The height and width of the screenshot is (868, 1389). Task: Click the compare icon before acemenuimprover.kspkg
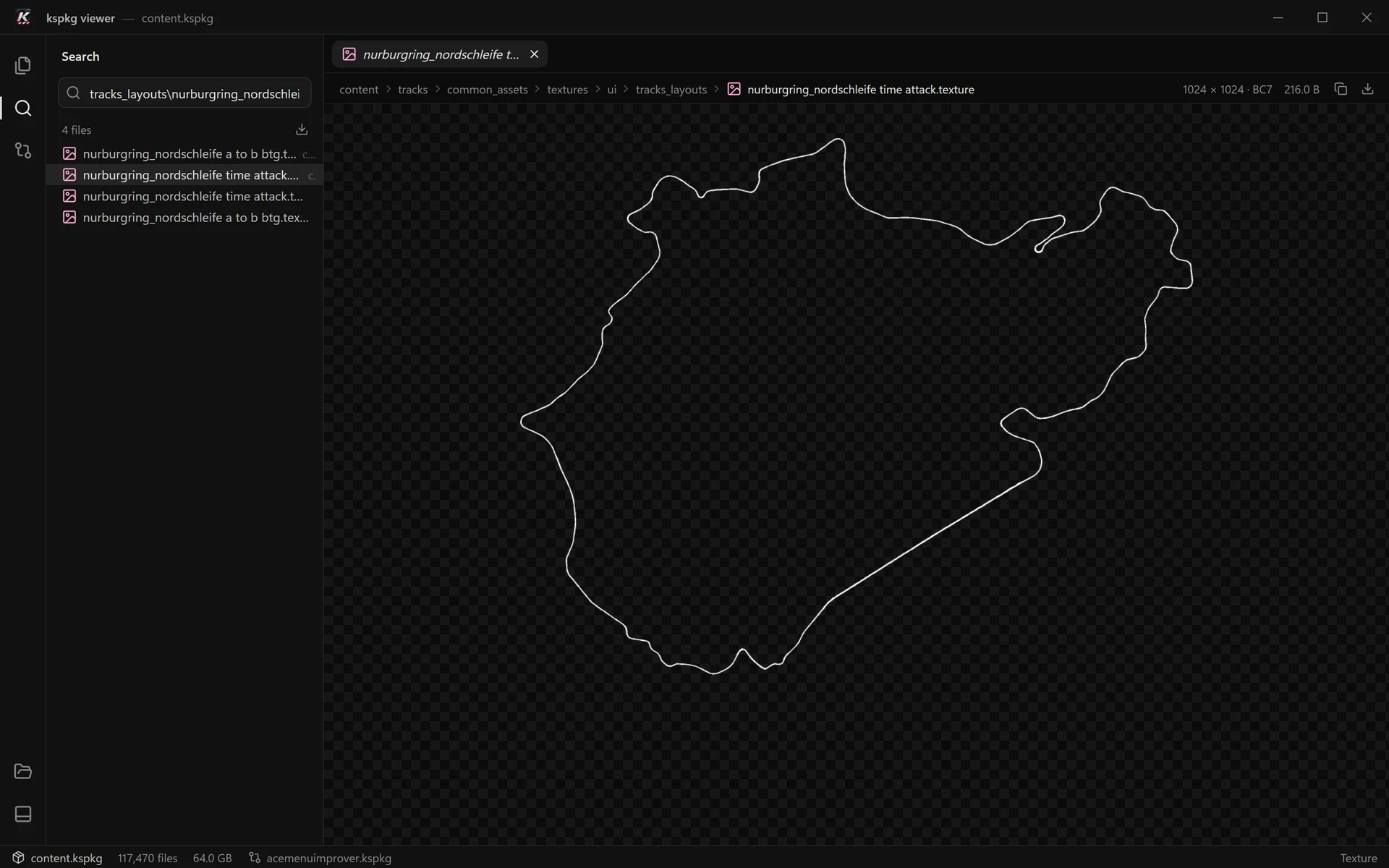click(254, 857)
